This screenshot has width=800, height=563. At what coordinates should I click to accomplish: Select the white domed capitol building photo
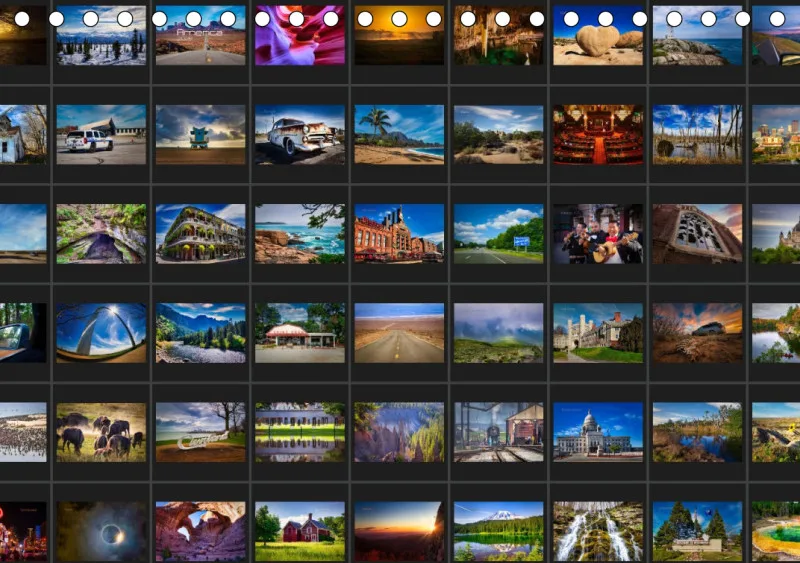click(598, 432)
